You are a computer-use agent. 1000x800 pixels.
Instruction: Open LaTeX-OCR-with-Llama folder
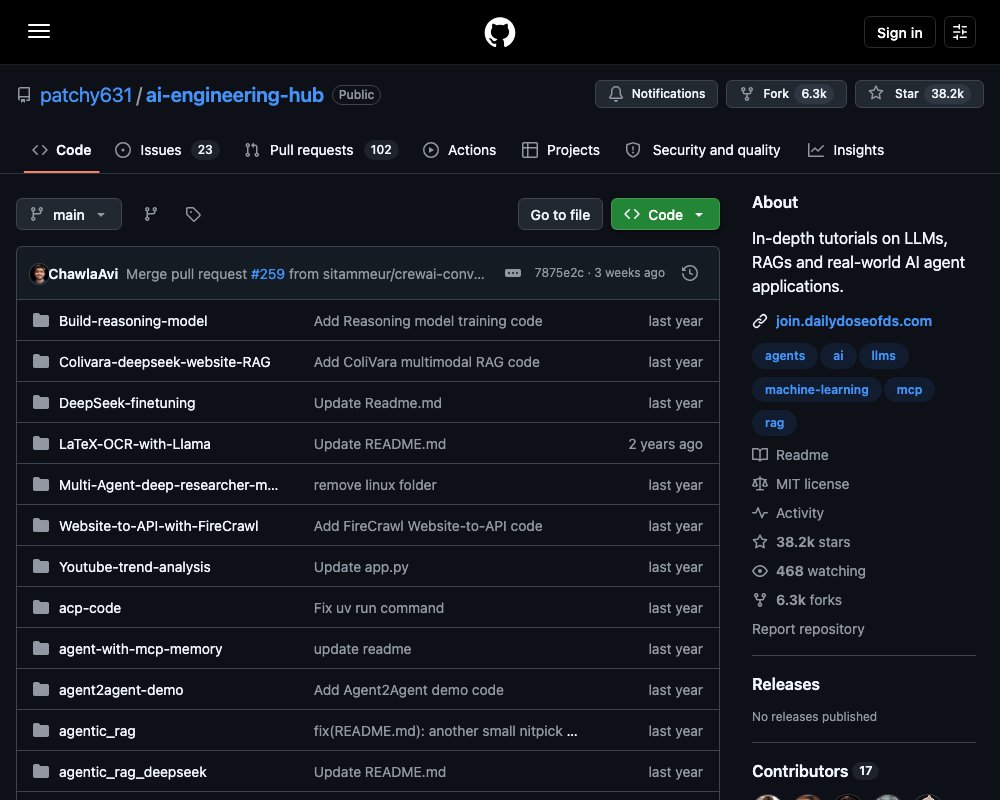tap(135, 444)
